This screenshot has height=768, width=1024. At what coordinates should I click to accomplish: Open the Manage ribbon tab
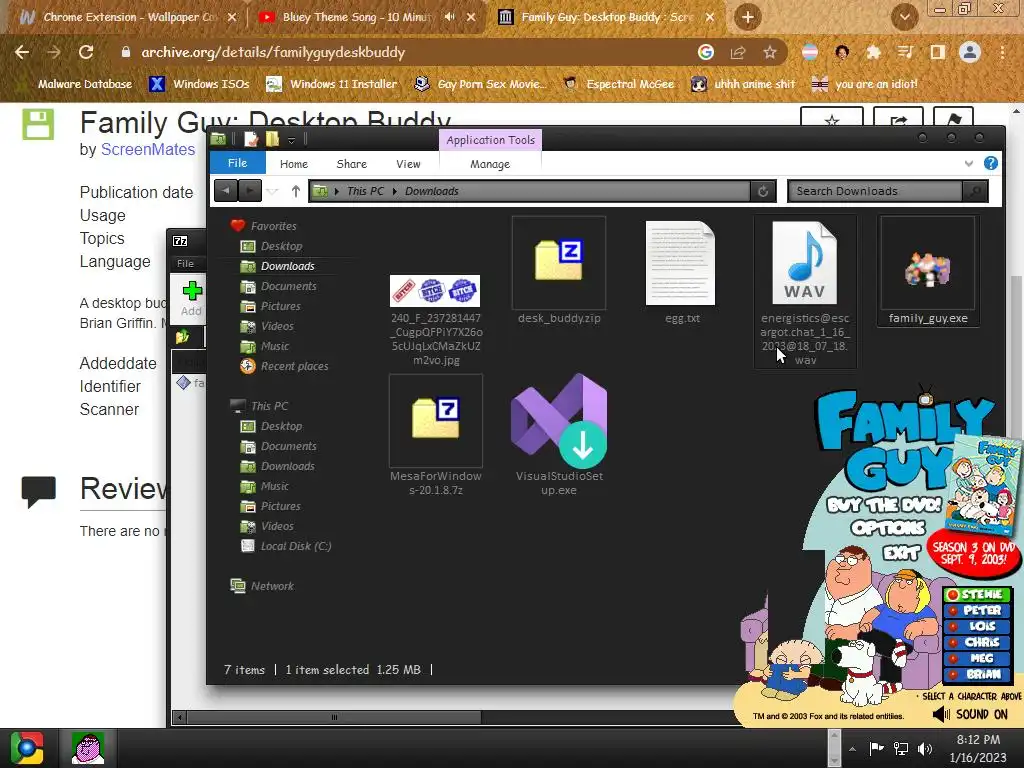coord(490,164)
